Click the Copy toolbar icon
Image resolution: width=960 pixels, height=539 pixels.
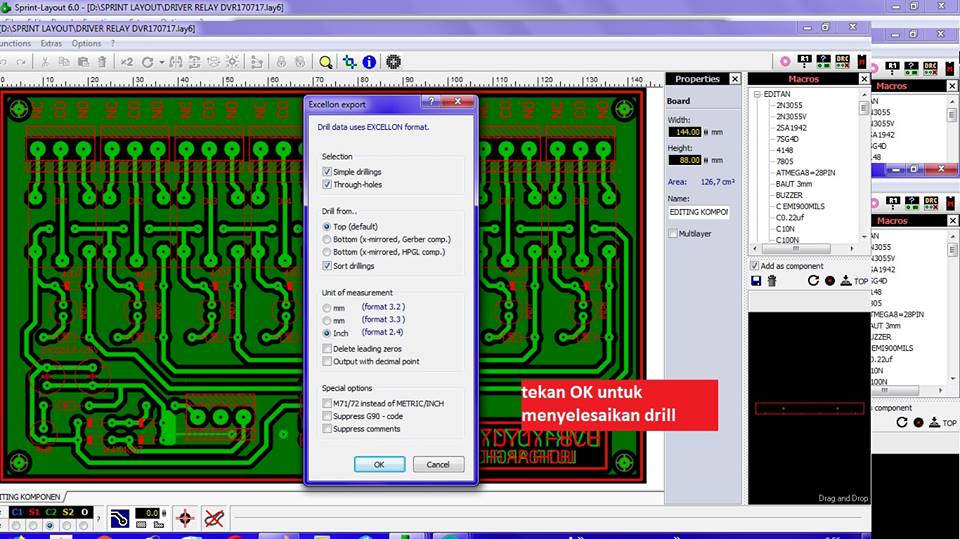(x=64, y=62)
